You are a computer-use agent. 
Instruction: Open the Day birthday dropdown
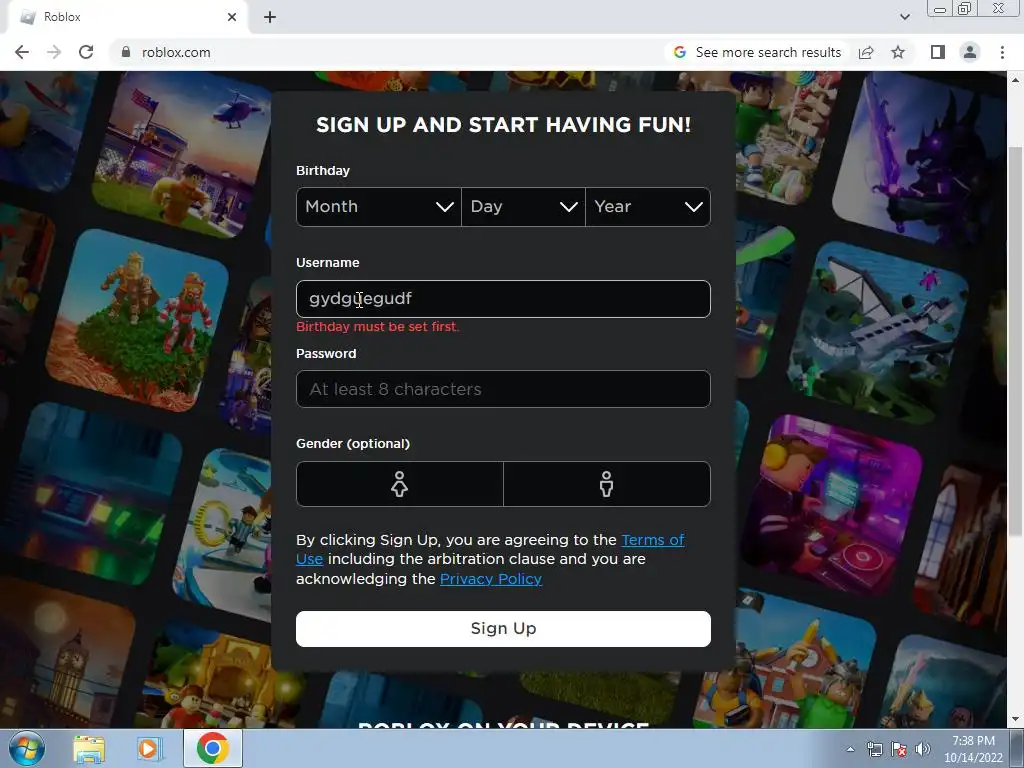(x=523, y=207)
